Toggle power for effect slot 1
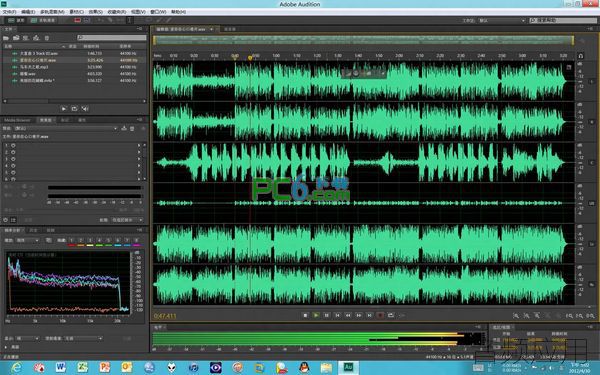The image size is (600, 375). (x=13, y=145)
